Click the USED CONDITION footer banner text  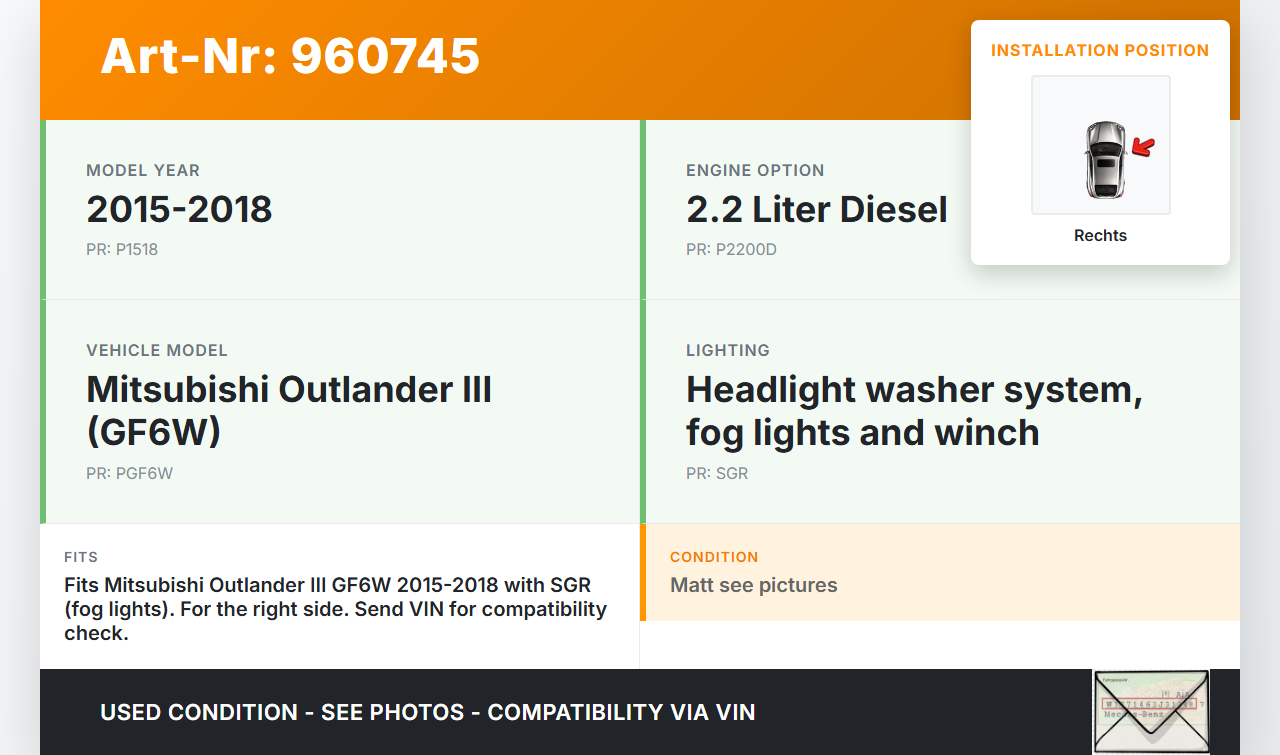[428, 712]
